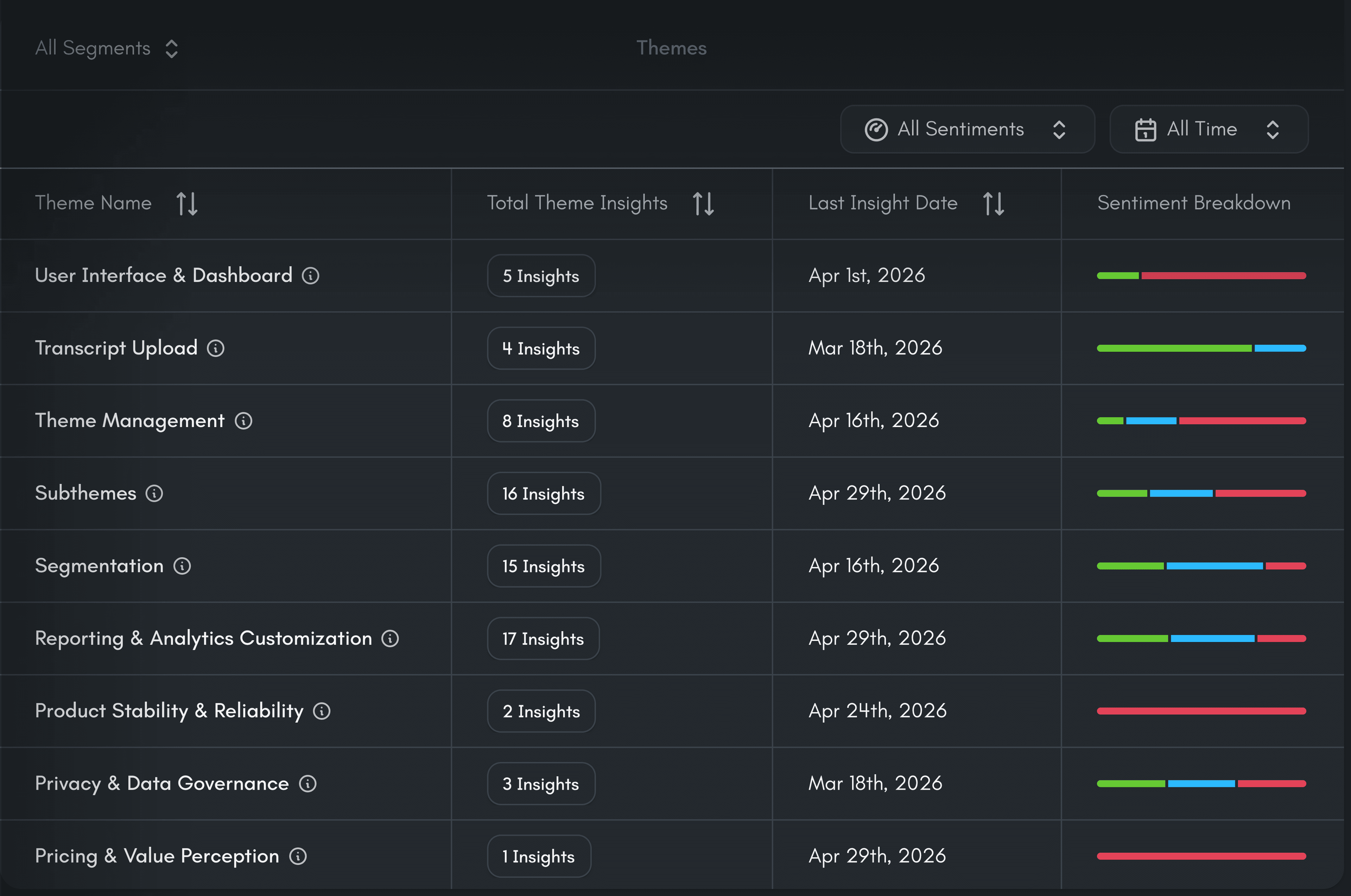Click the Theme Name column header
Screen dimensions: 1351x896
click(93, 203)
